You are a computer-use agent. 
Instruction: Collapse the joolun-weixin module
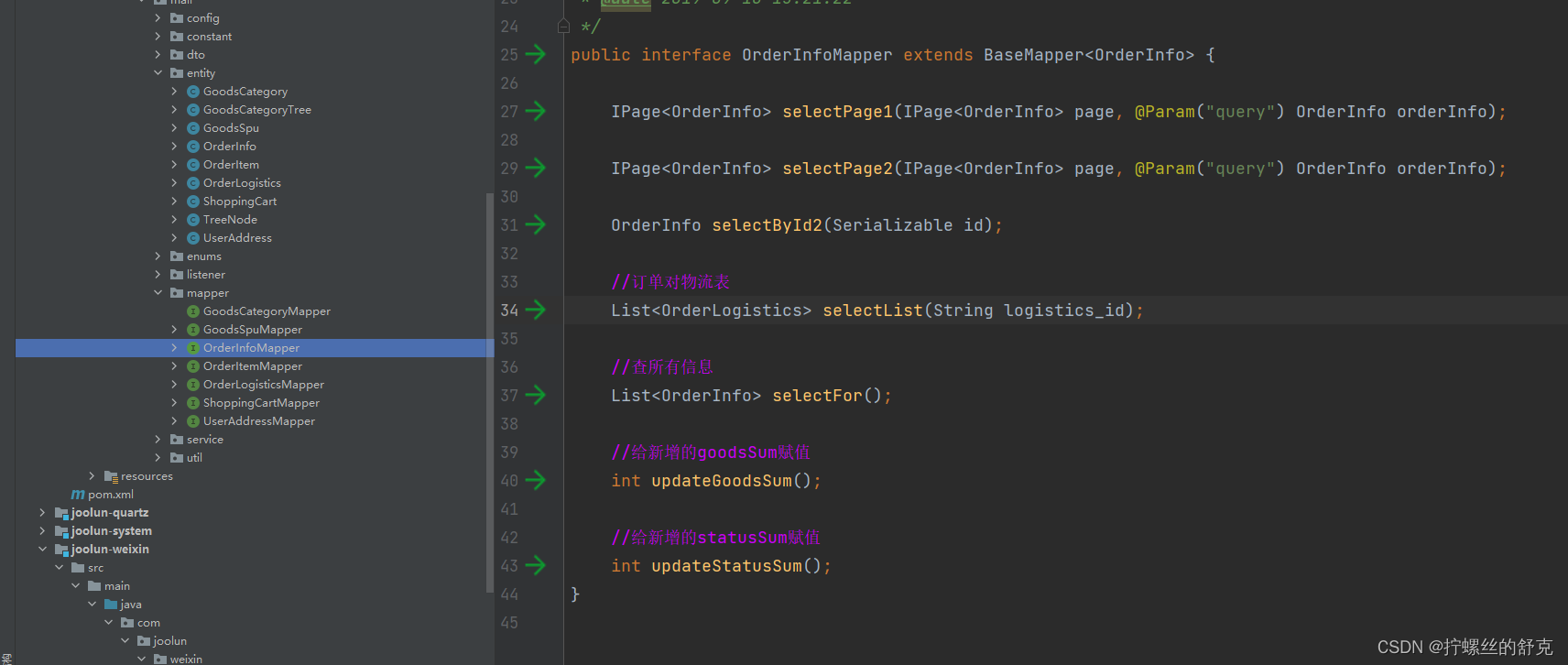(42, 550)
